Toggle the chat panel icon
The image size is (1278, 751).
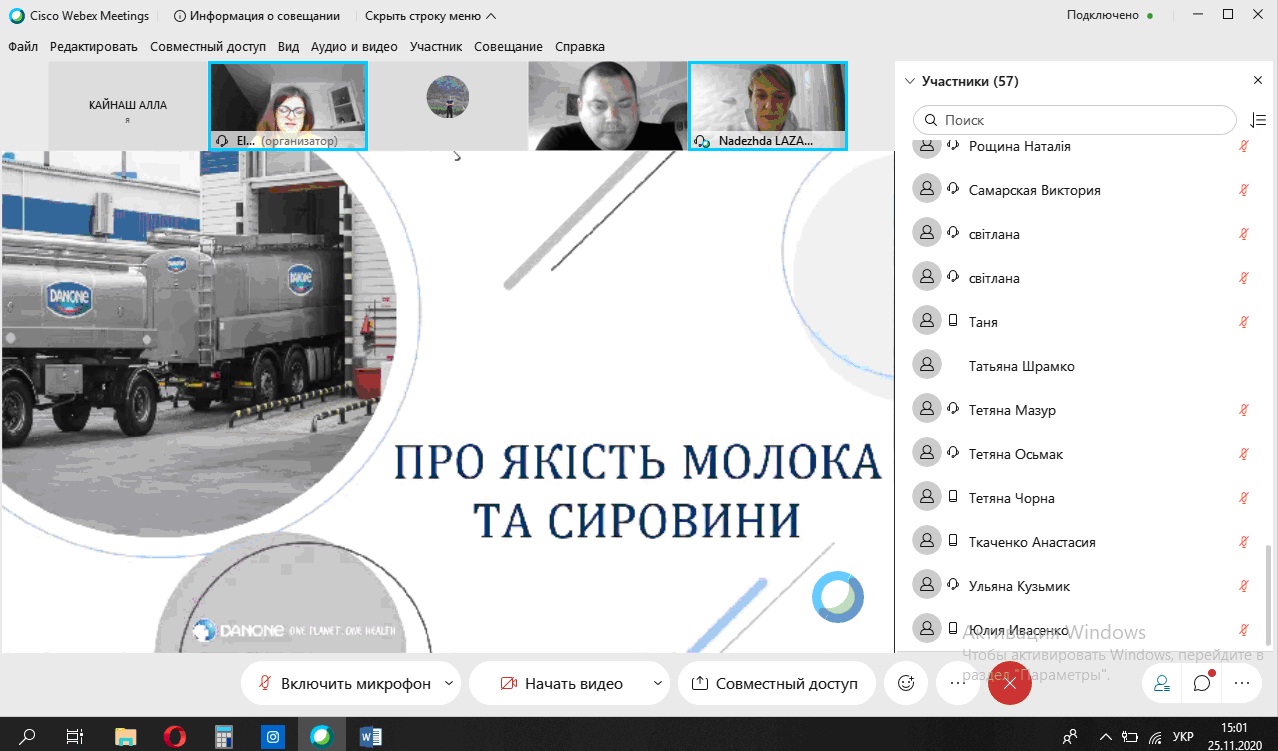click(x=1202, y=684)
